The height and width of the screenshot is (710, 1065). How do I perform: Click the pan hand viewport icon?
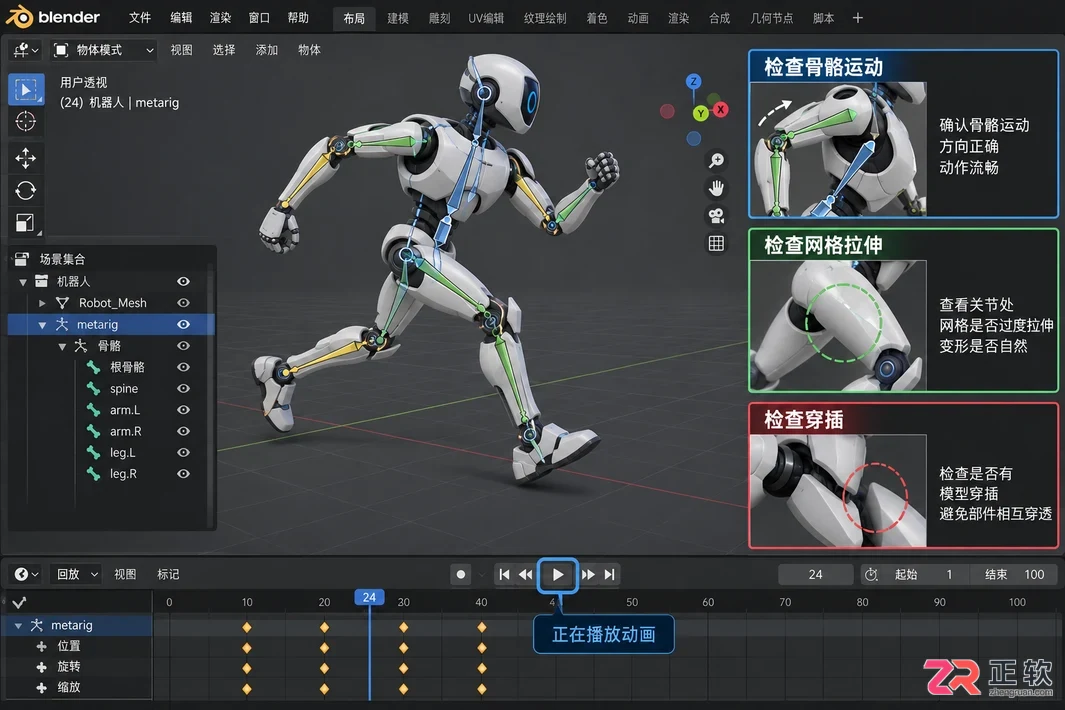[716, 188]
